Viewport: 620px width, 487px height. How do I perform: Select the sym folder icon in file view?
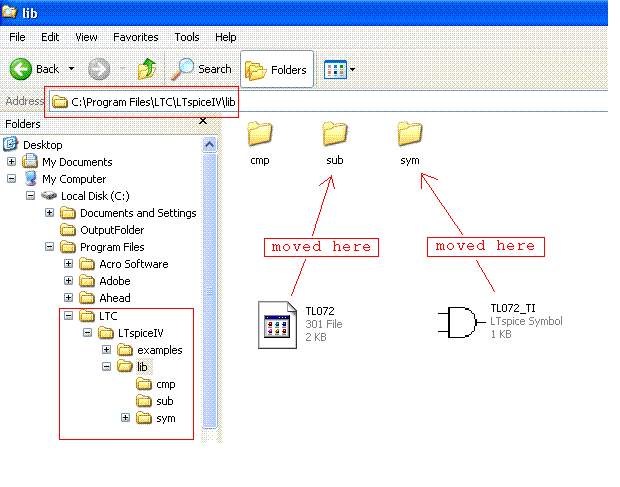(x=410, y=134)
